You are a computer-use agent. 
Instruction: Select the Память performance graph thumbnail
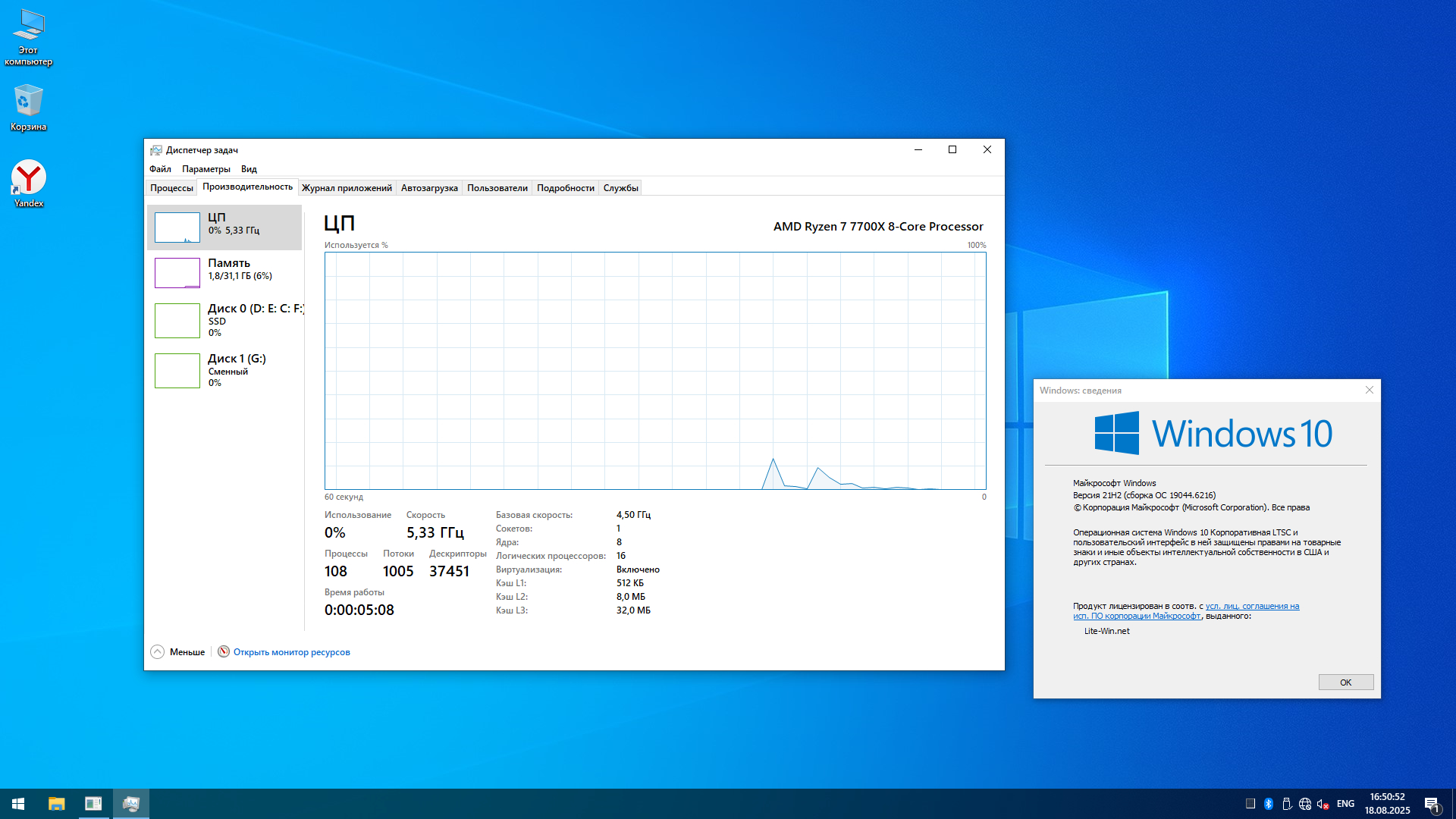click(x=177, y=273)
